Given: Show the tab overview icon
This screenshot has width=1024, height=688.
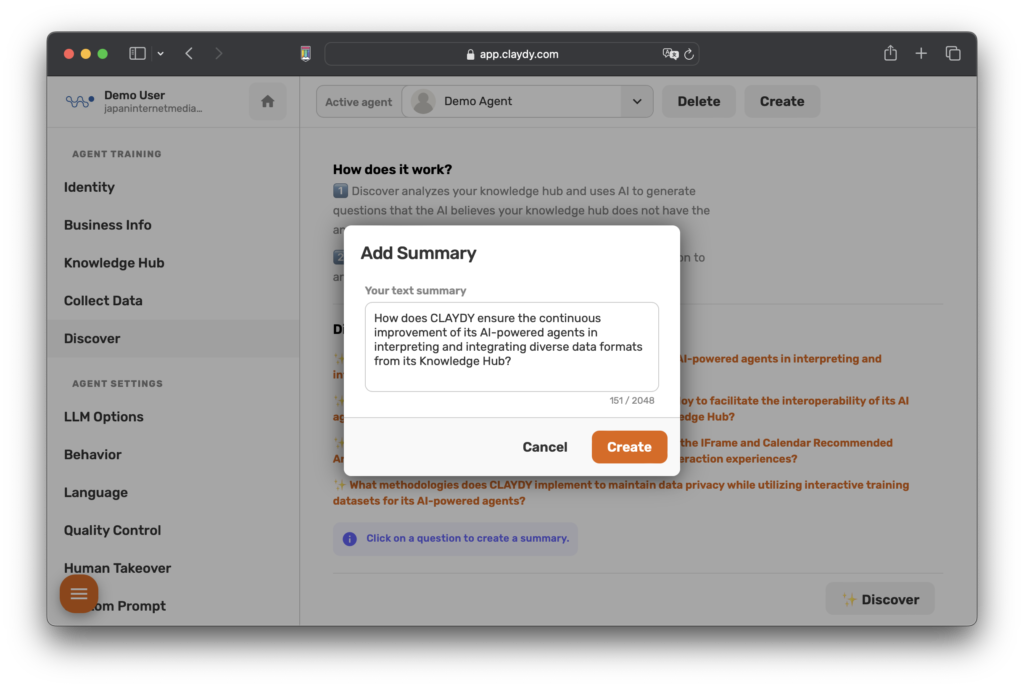Looking at the screenshot, I should [953, 54].
